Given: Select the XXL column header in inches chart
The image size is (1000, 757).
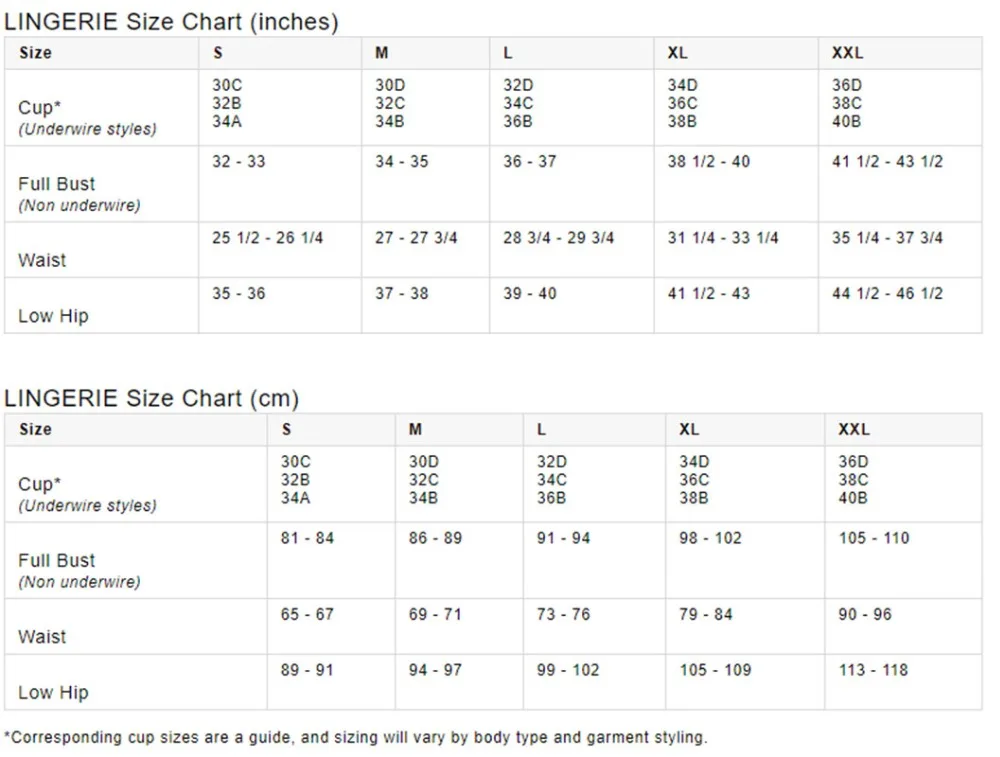Looking at the screenshot, I should [x=847, y=53].
